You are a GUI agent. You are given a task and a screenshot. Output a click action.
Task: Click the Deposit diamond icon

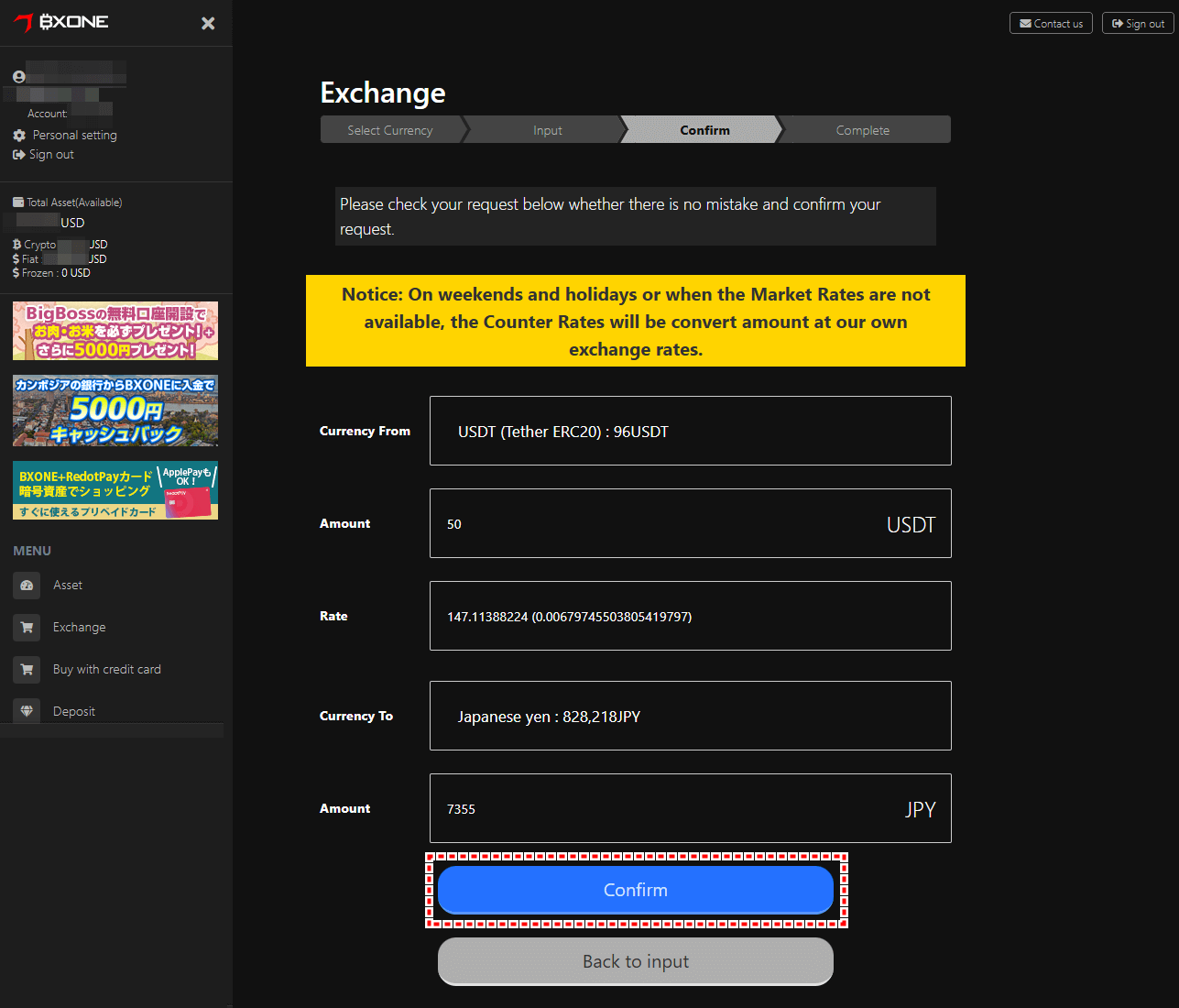[x=27, y=710]
